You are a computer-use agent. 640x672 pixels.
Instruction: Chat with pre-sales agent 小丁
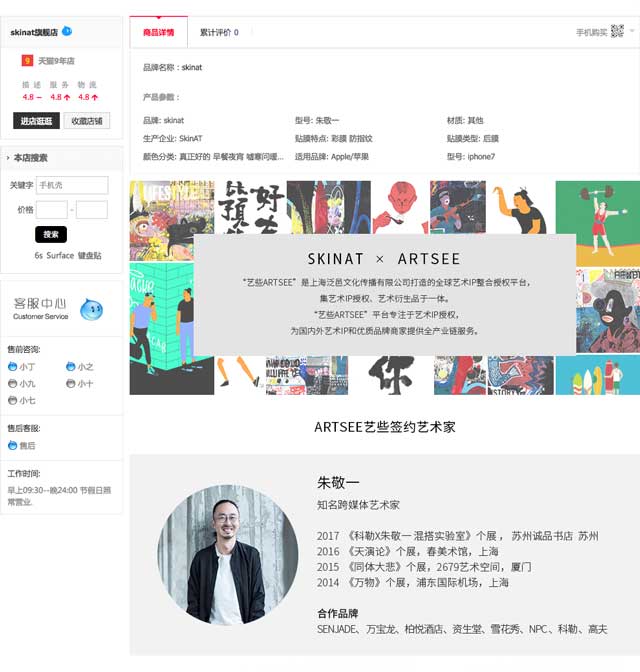click(21, 366)
